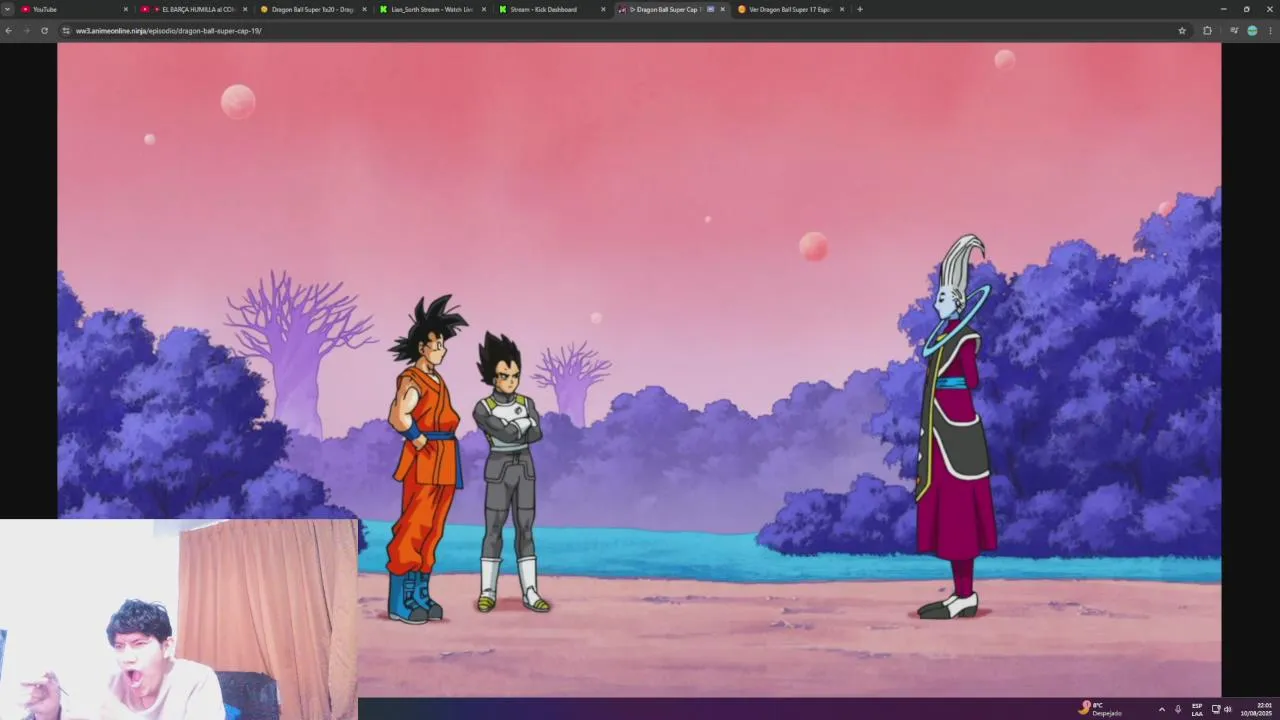Close the 'Lian_Sorth Stream' tab
The width and height of the screenshot is (1280, 720).
click(484, 9)
